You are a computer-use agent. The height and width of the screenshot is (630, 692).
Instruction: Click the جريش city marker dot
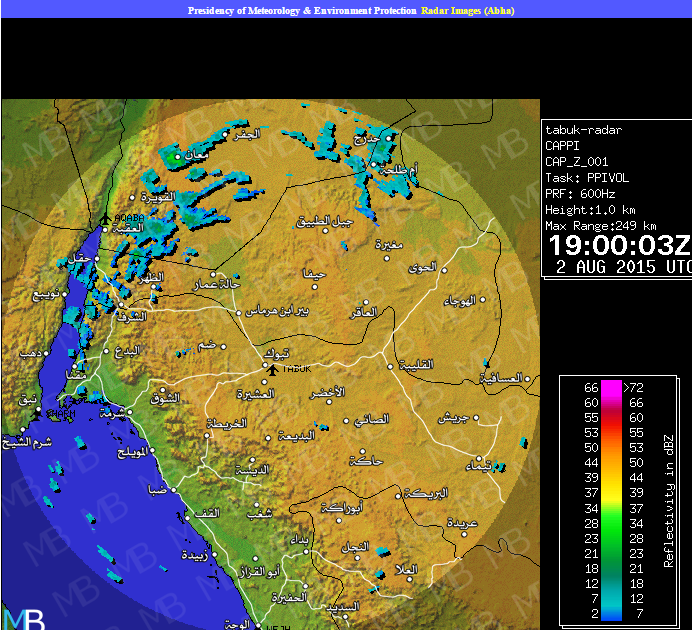[476, 417]
